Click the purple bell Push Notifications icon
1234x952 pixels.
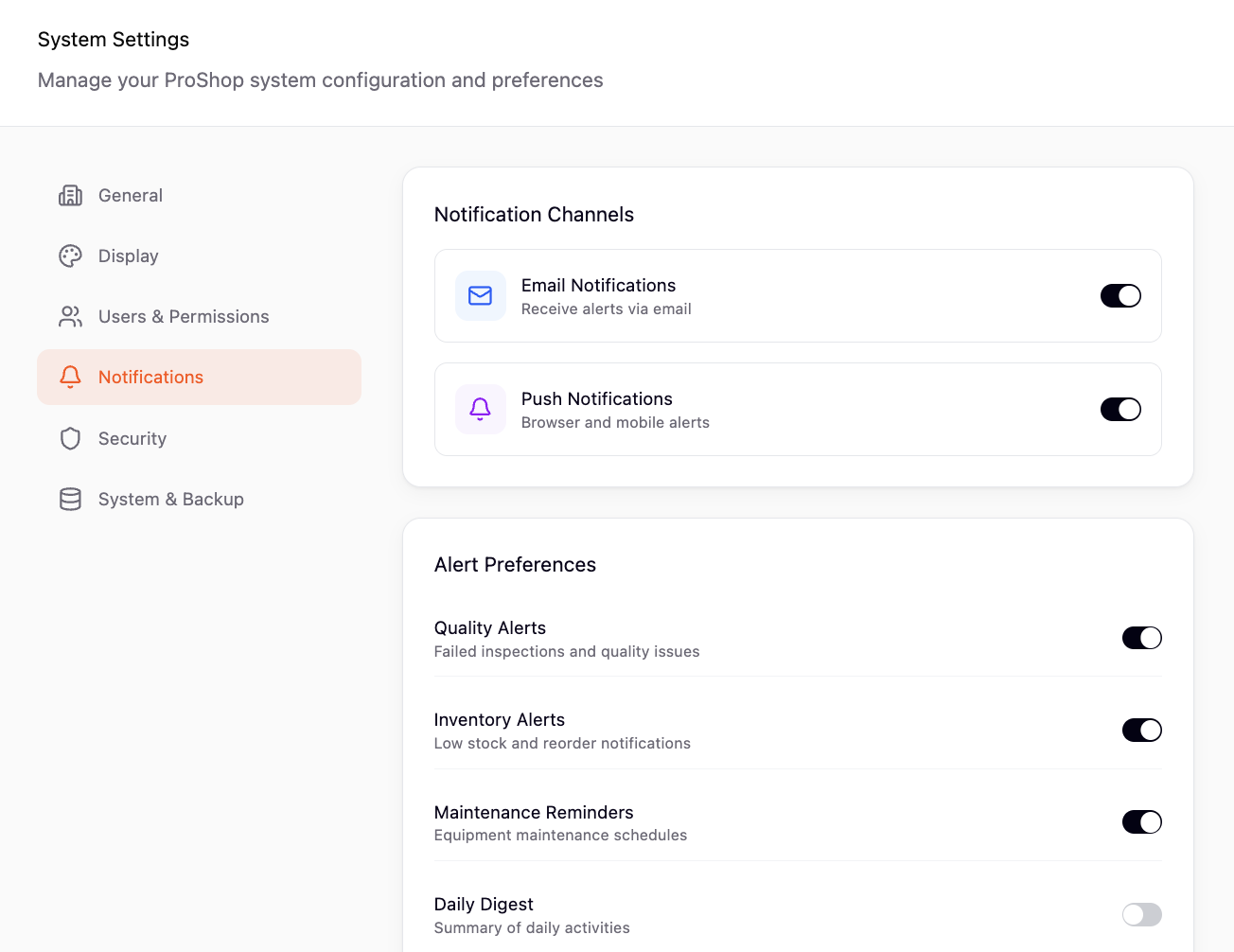(481, 410)
